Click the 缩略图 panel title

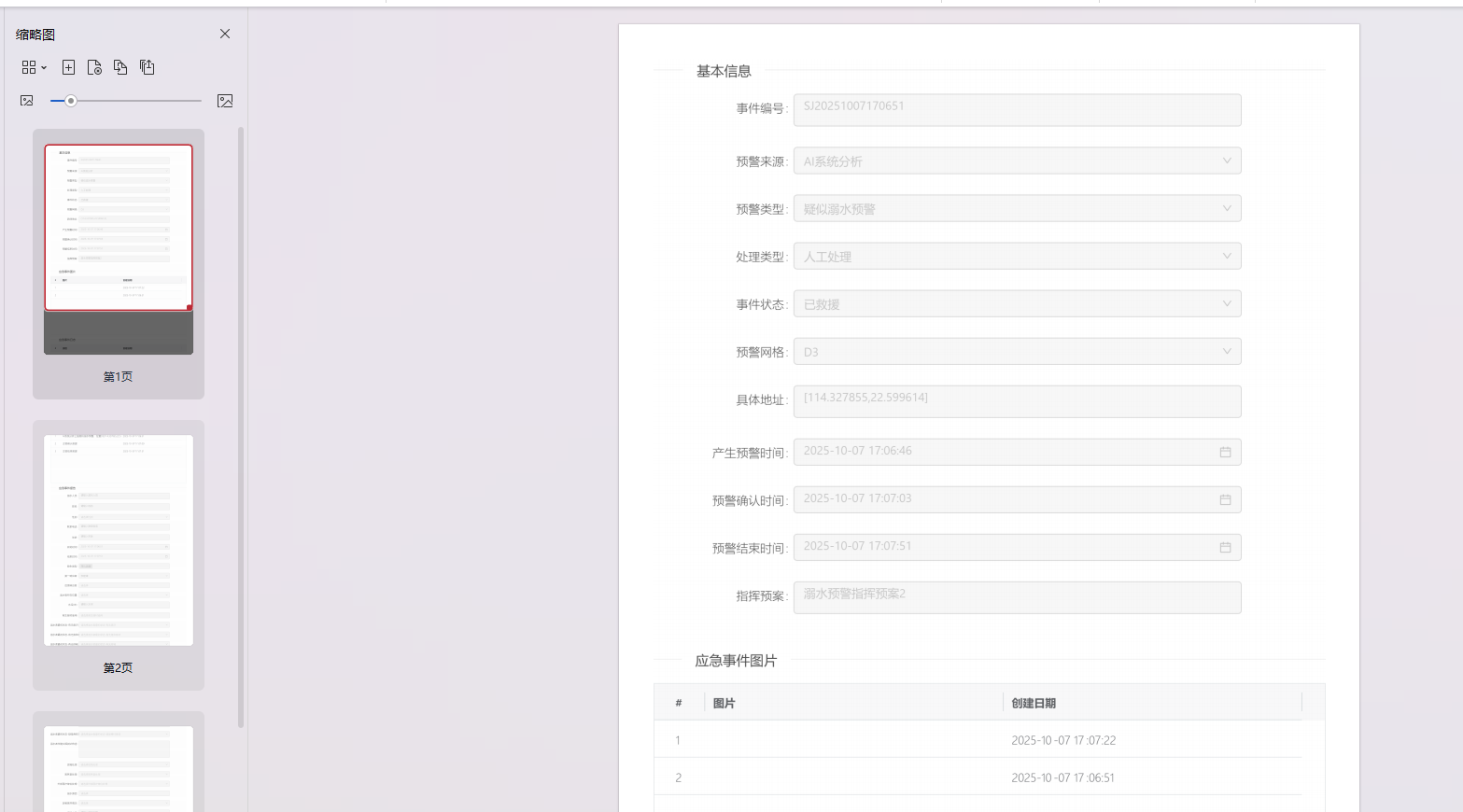pyautogui.click(x=35, y=35)
